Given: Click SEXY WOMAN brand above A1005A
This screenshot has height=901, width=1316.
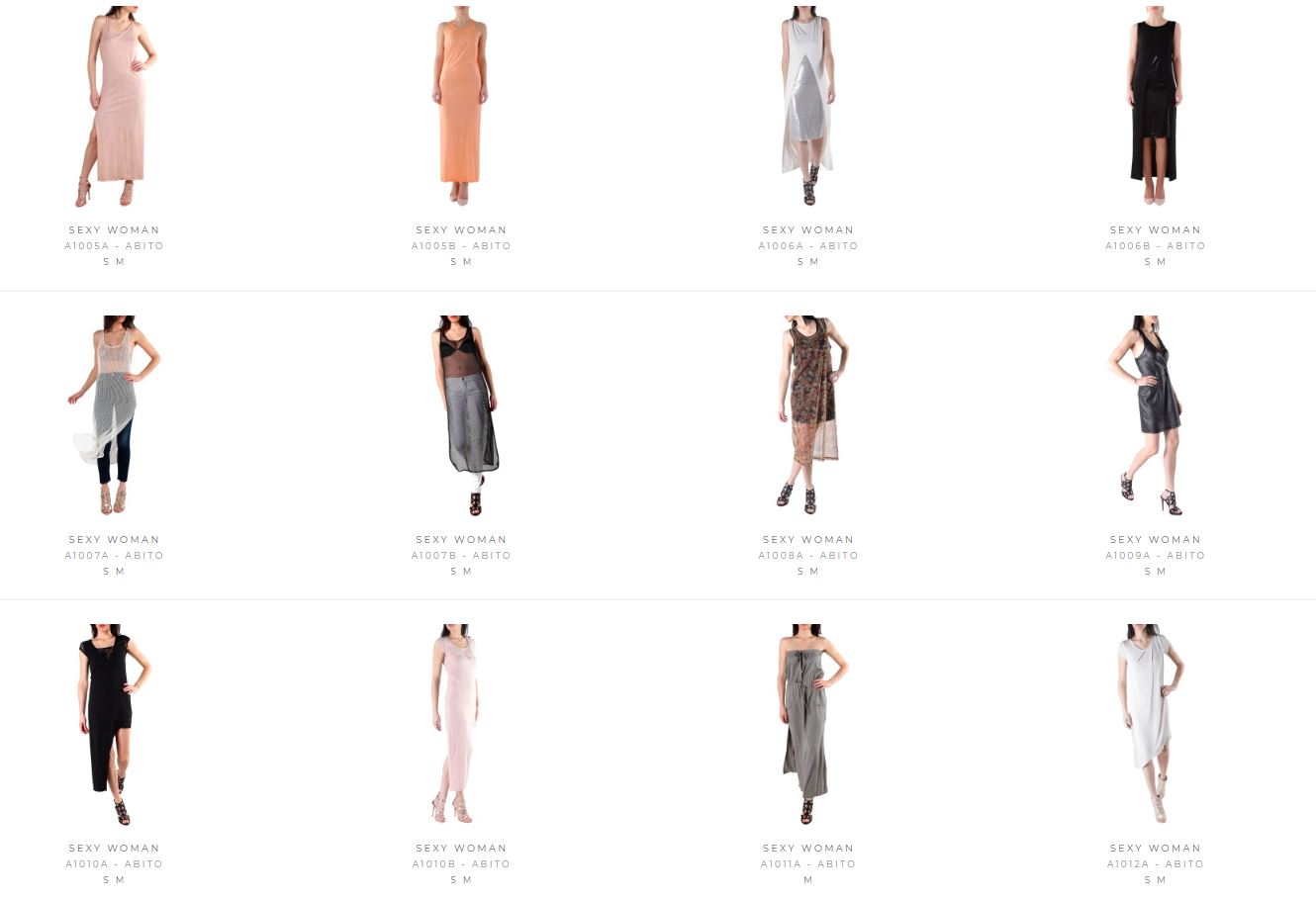Looking at the screenshot, I should [x=114, y=230].
